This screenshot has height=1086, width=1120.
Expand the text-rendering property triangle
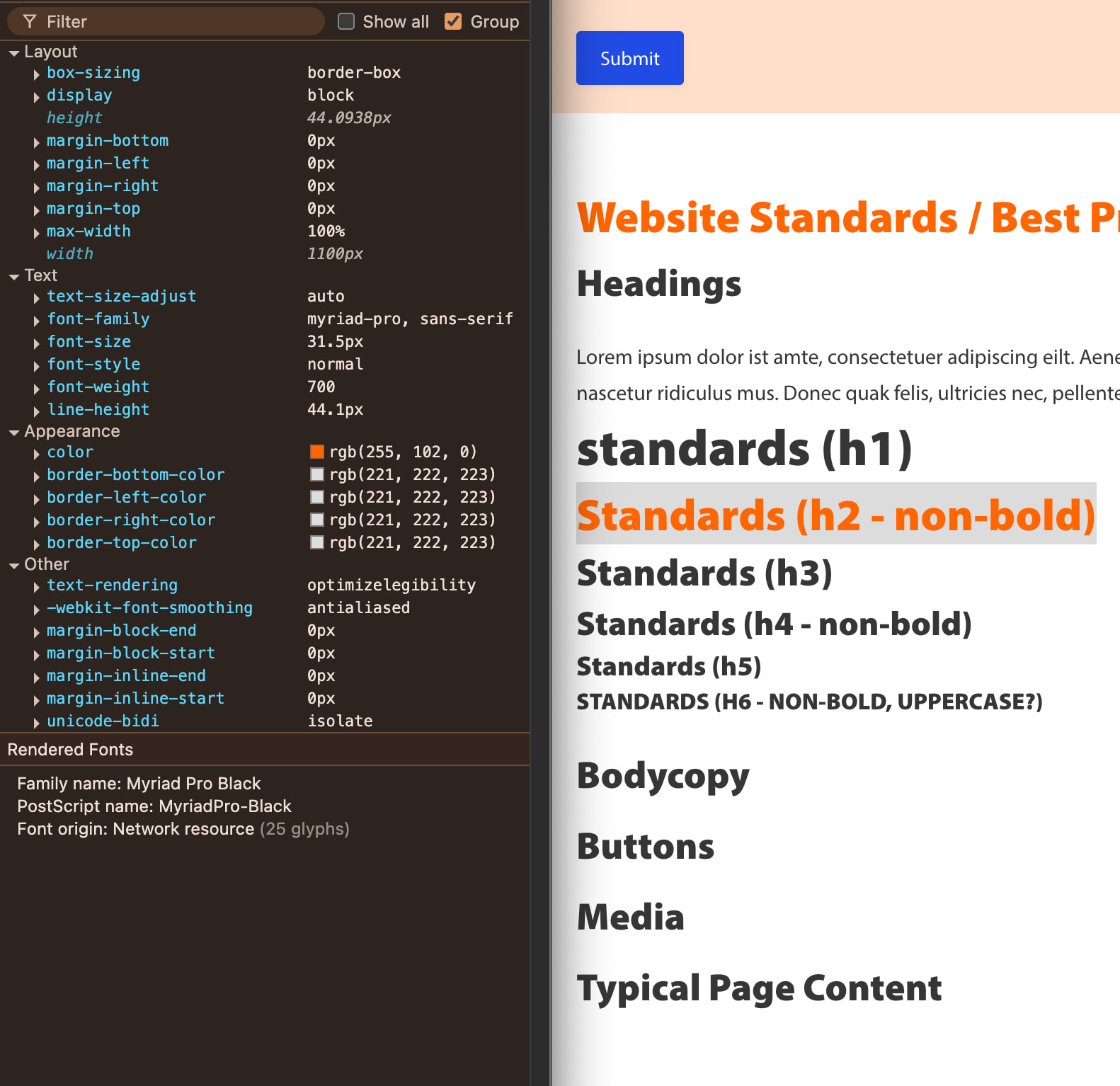point(36,586)
